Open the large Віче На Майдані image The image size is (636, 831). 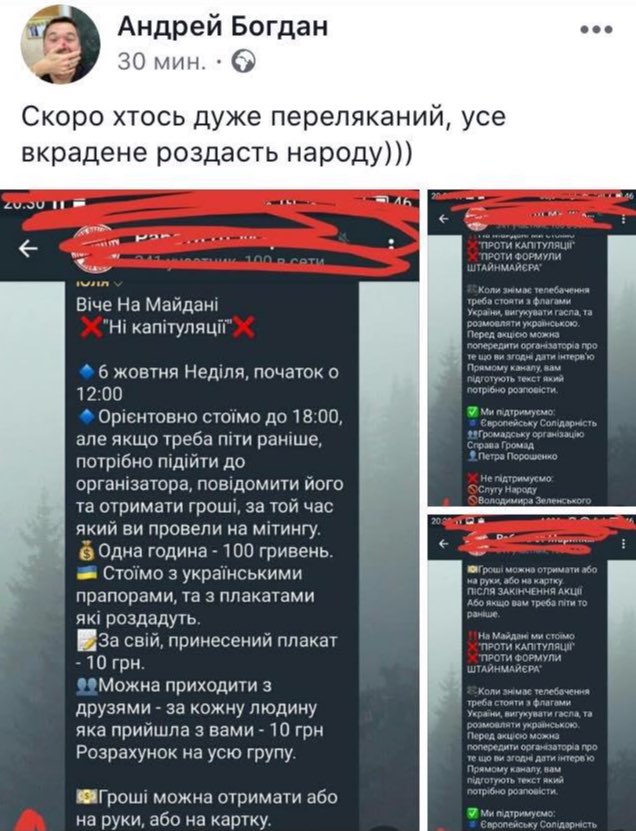pyautogui.click(x=209, y=510)
